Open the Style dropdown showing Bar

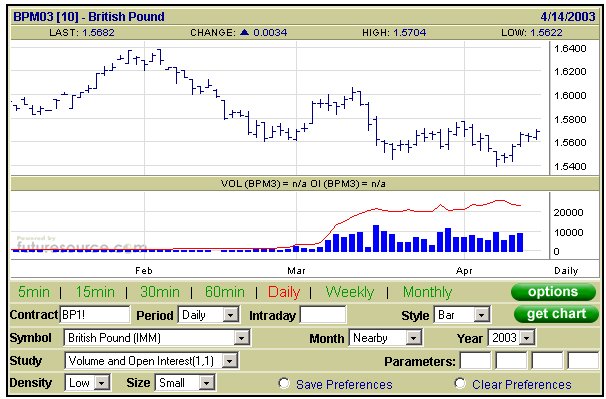tap(462, 315)
